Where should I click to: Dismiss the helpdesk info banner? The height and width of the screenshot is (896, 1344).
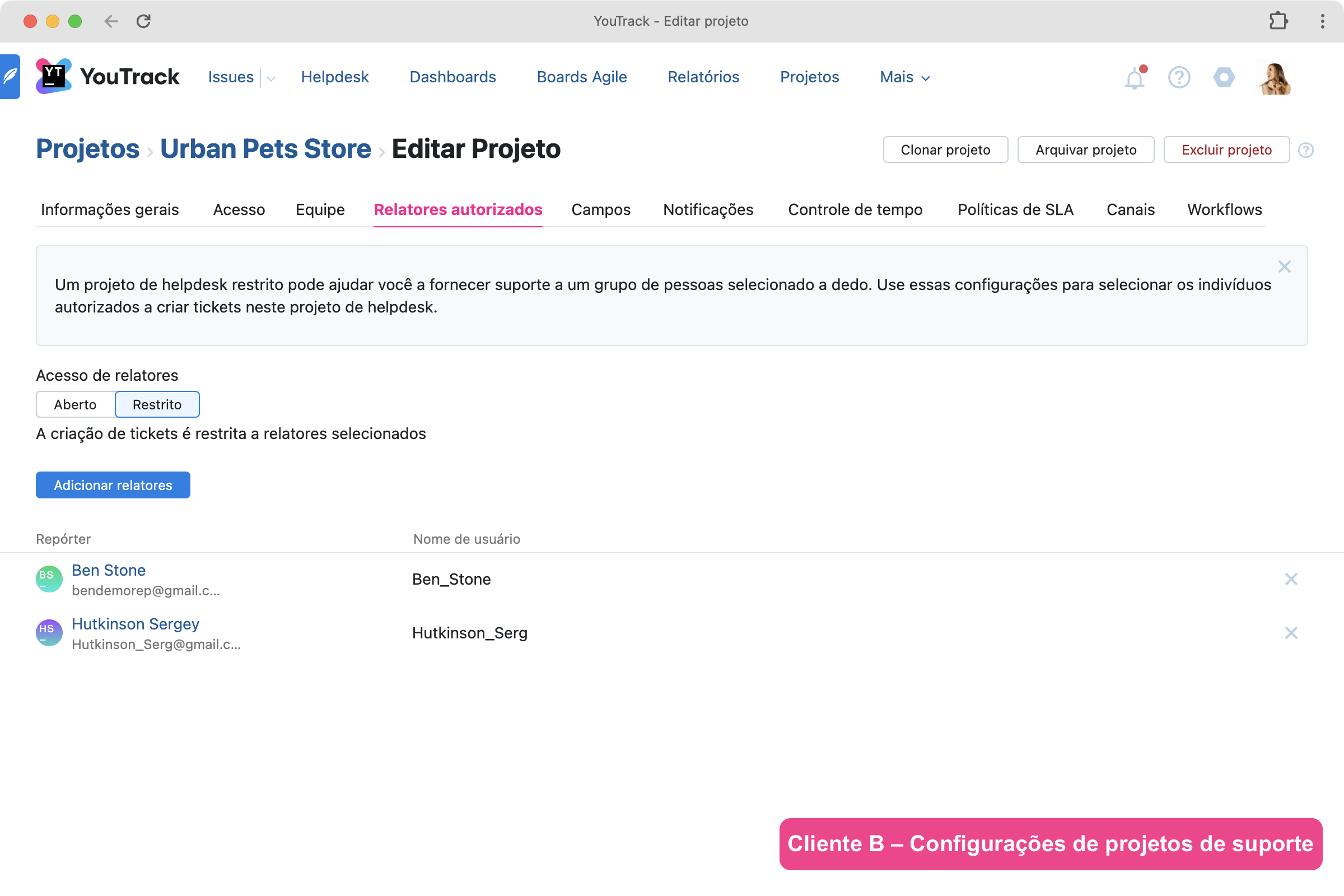(x=1284, y=267)
